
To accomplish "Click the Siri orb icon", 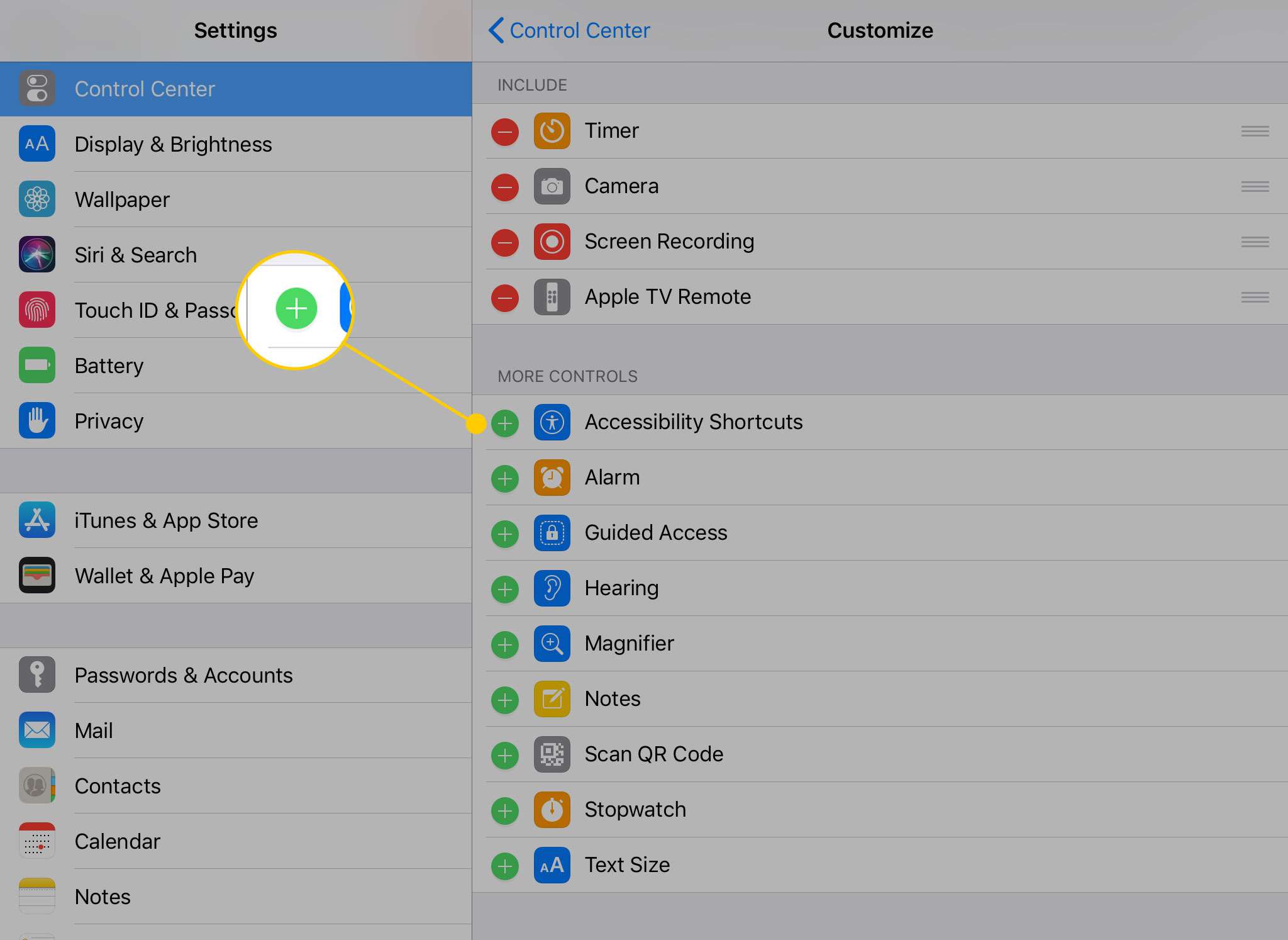I will (x=37, y=254).
